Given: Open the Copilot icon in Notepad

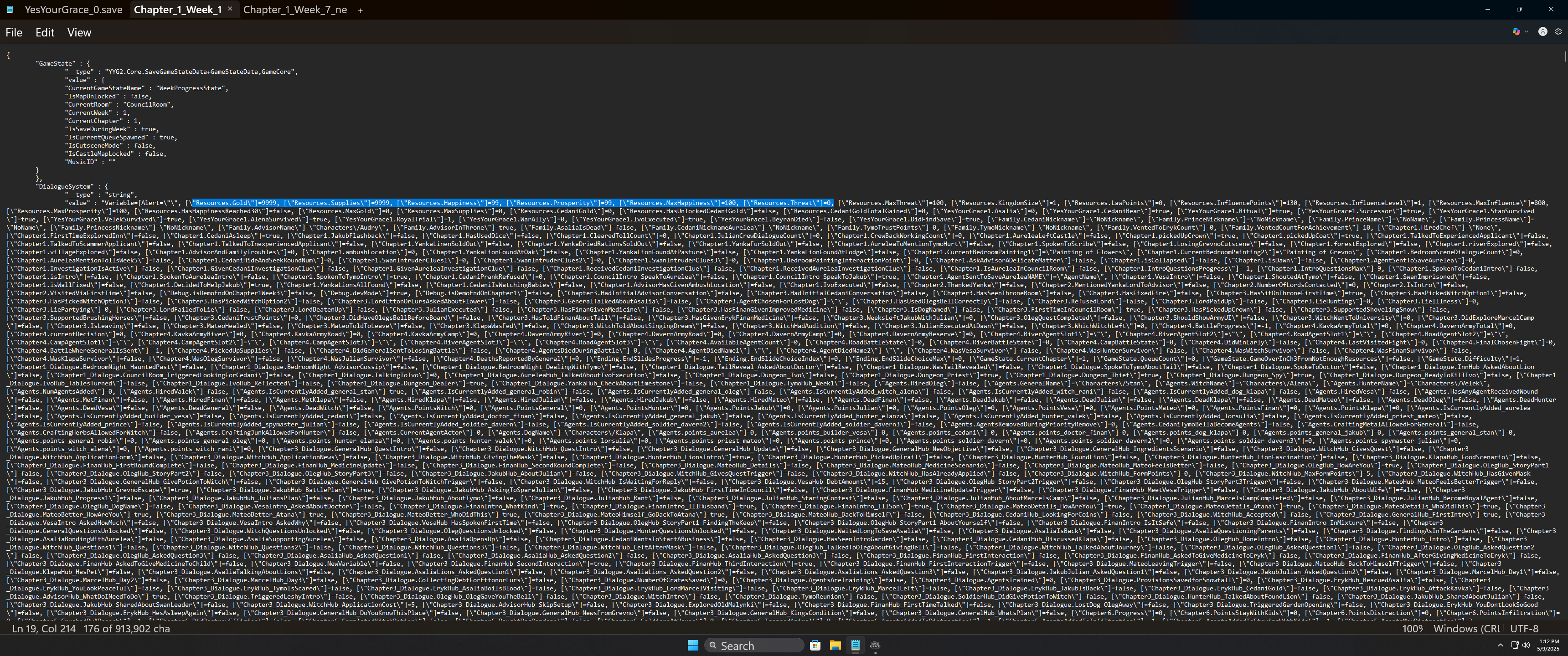Looking at the screenshot, I should (x=1516, y=31).
